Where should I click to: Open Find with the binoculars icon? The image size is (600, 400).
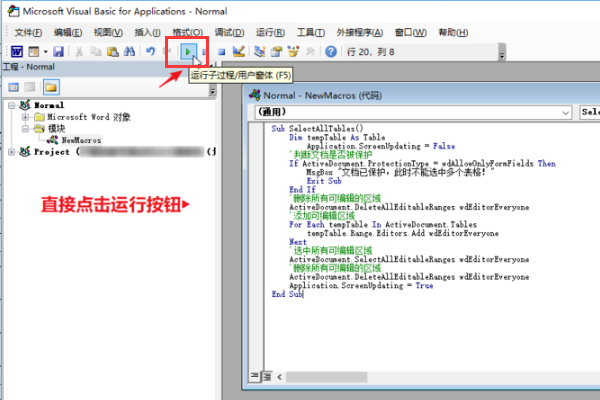pyautogui.click(x=129, y=52)
